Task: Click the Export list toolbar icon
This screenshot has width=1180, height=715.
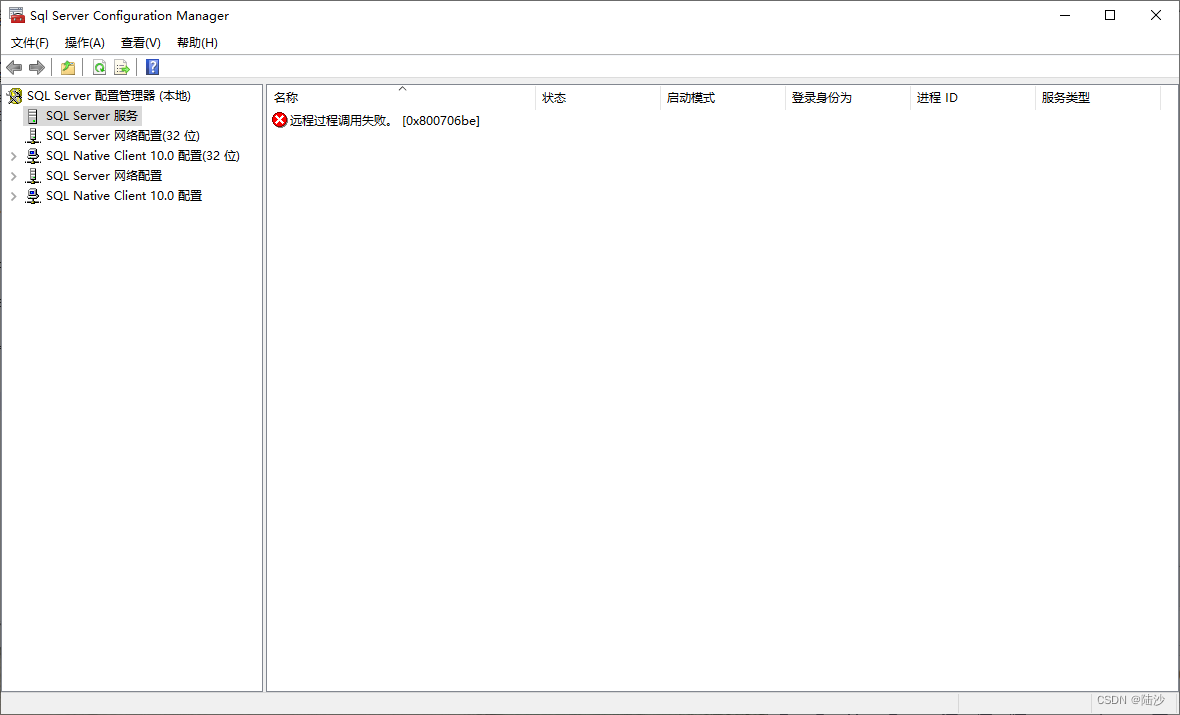Action: click(x=122, y=68)
